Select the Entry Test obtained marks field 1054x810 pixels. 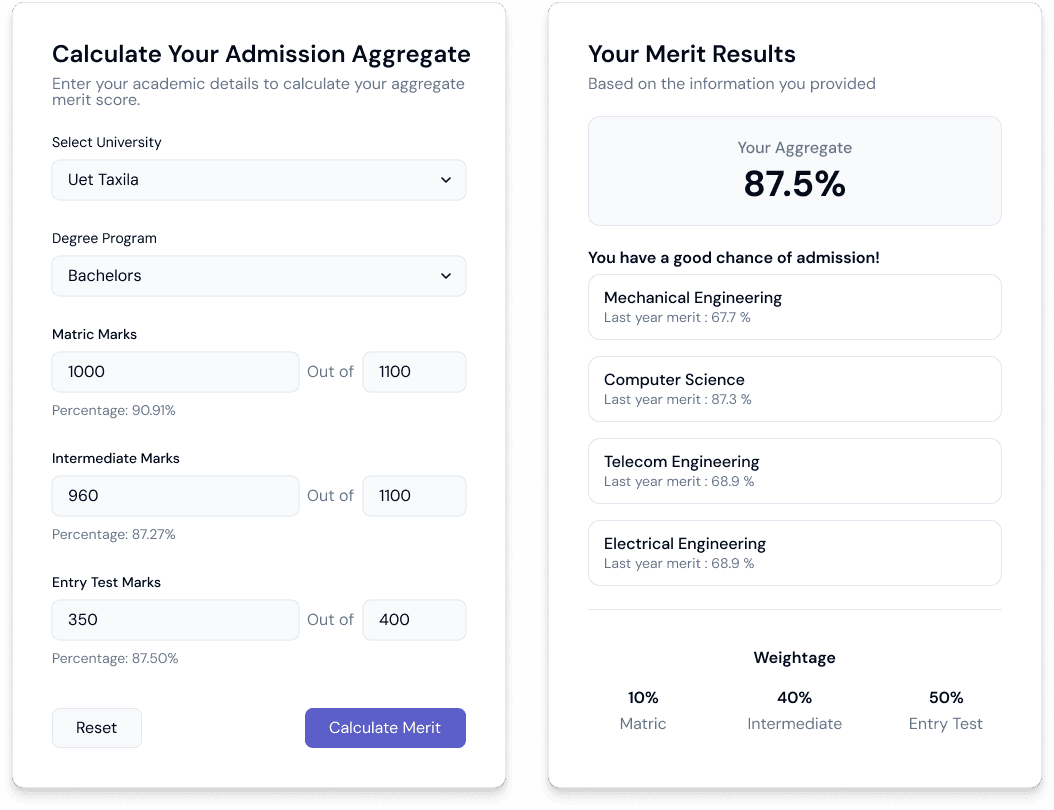(175, 620)
